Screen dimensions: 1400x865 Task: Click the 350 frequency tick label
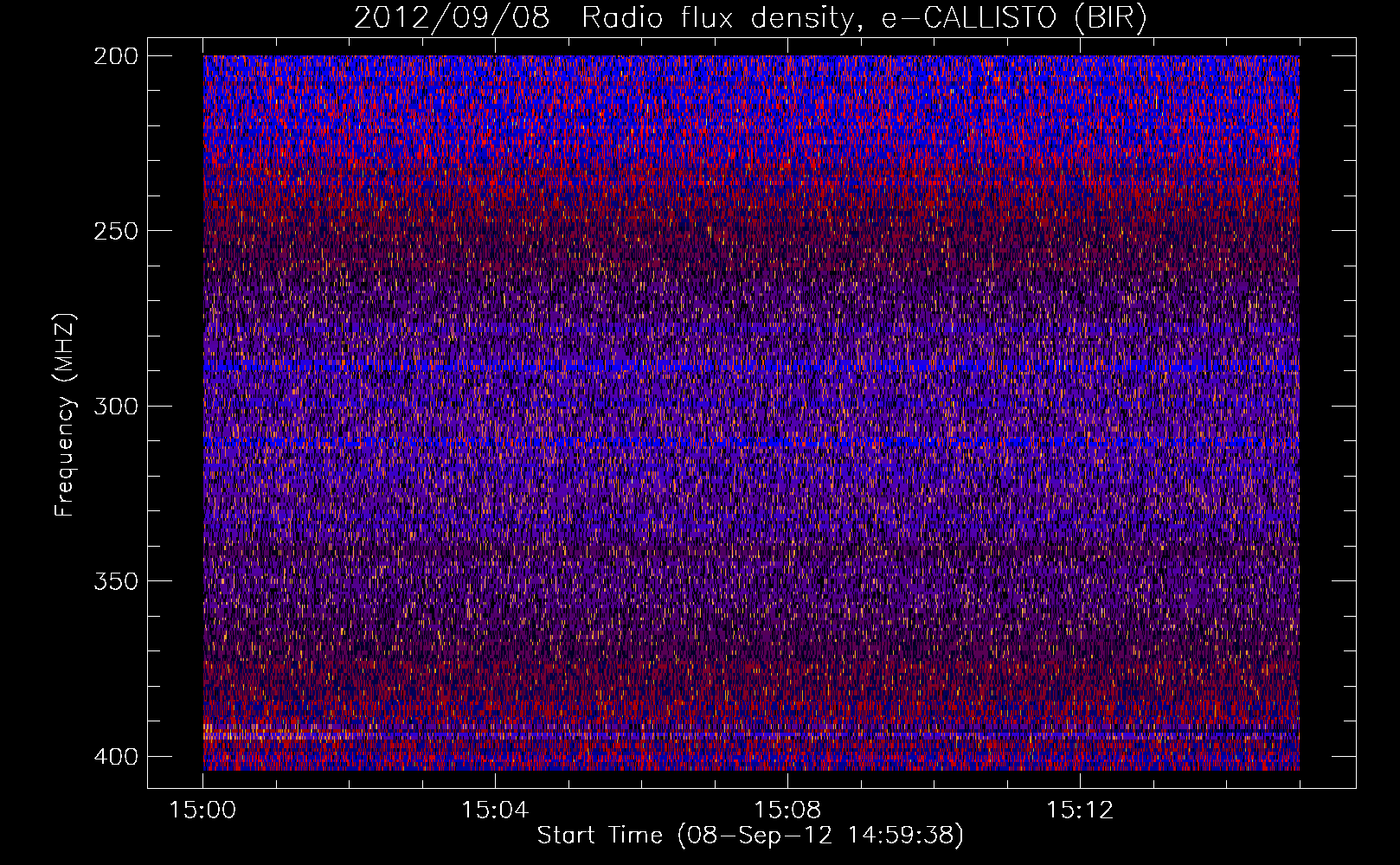115,581
